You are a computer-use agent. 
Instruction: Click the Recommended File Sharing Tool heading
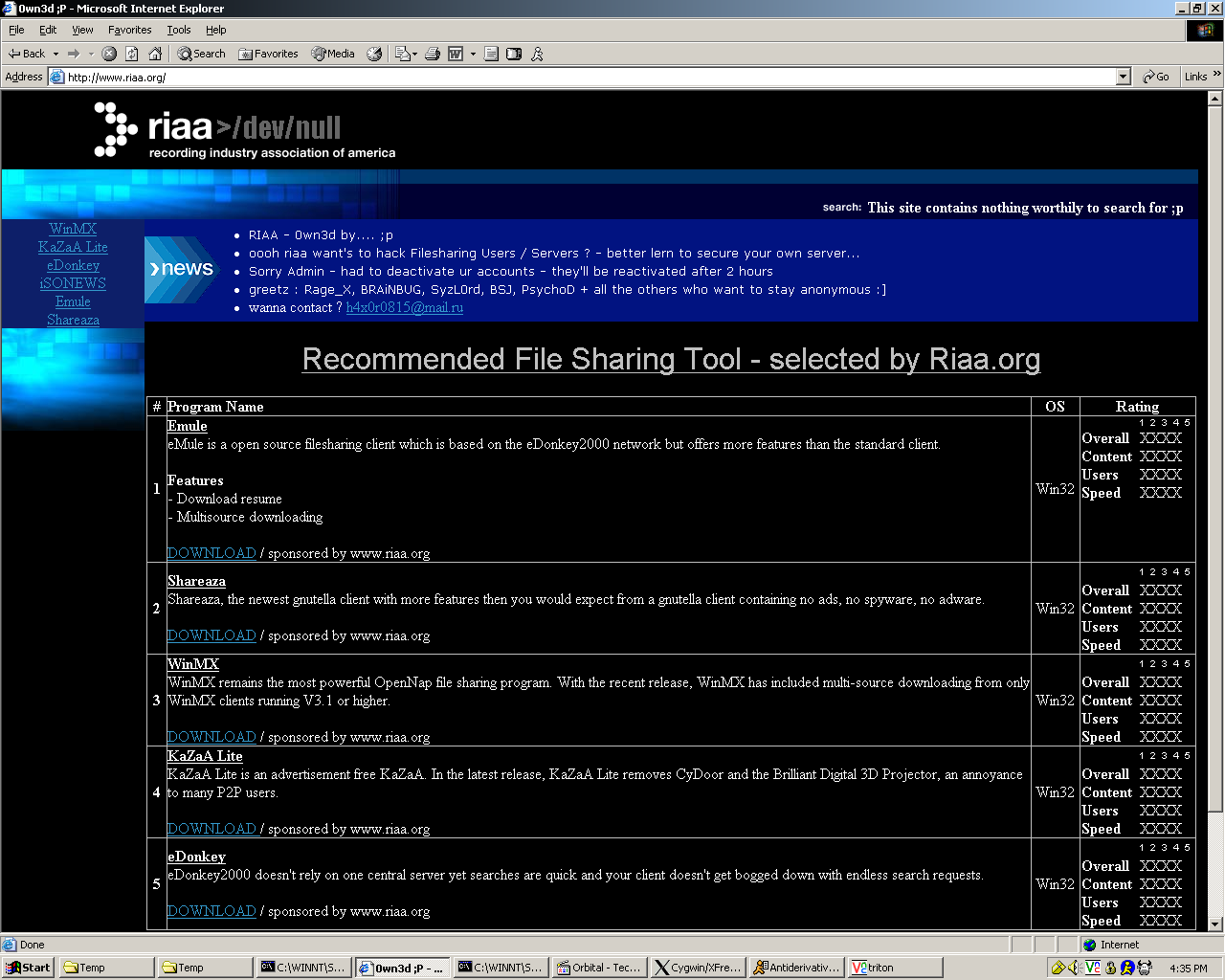pos(671,359)
